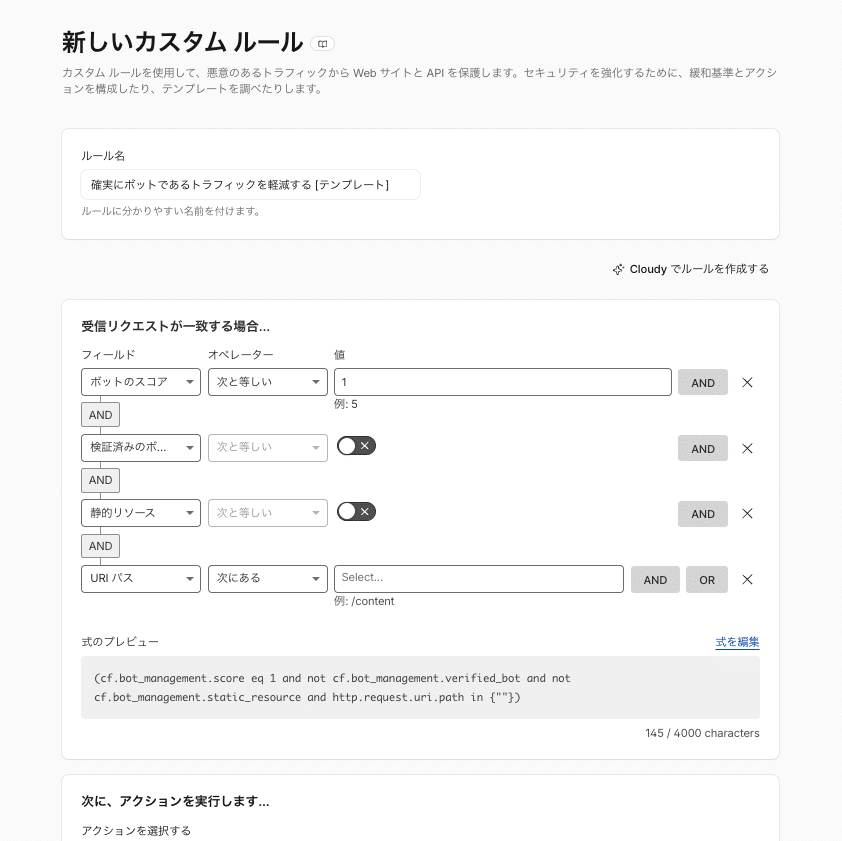842x841 pixels.
Task: Open the 式を編集 link
Action: (737, 642)
